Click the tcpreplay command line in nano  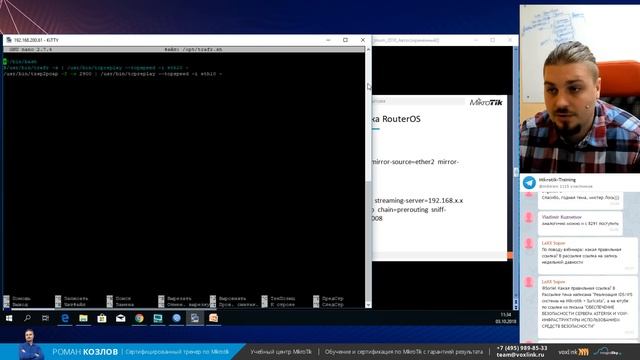(x=113, y=74)
